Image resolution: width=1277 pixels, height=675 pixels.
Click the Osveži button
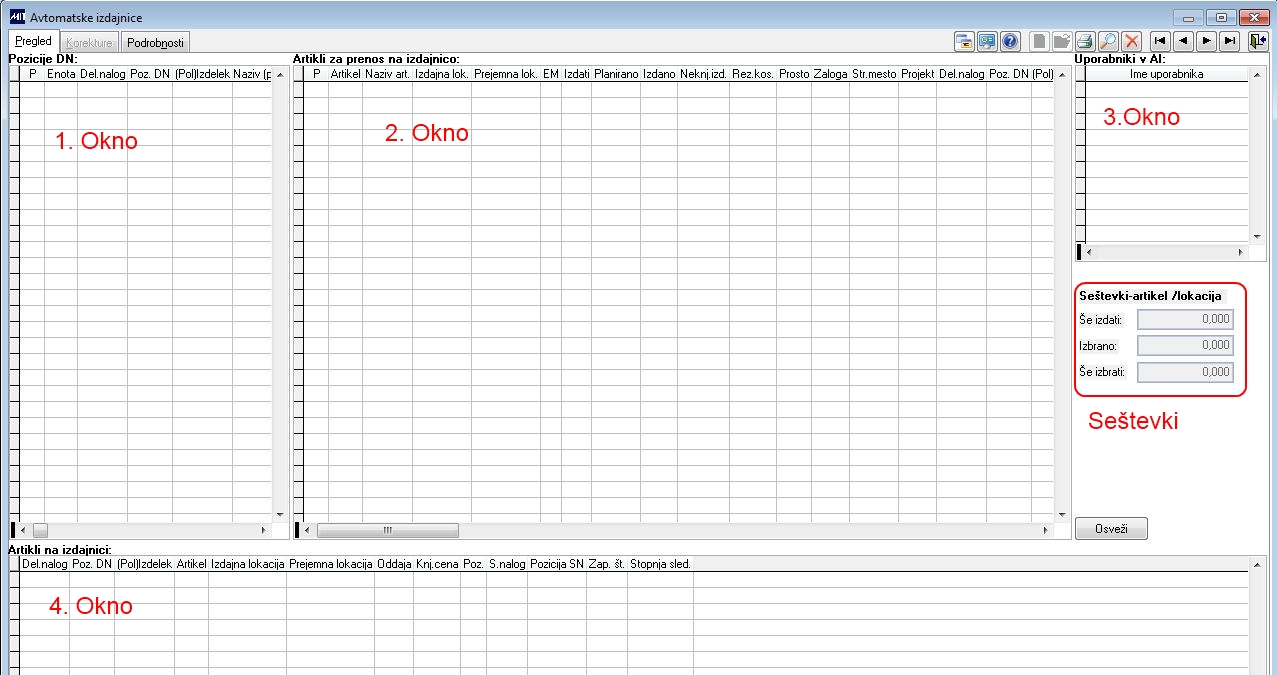(1111, 528)
